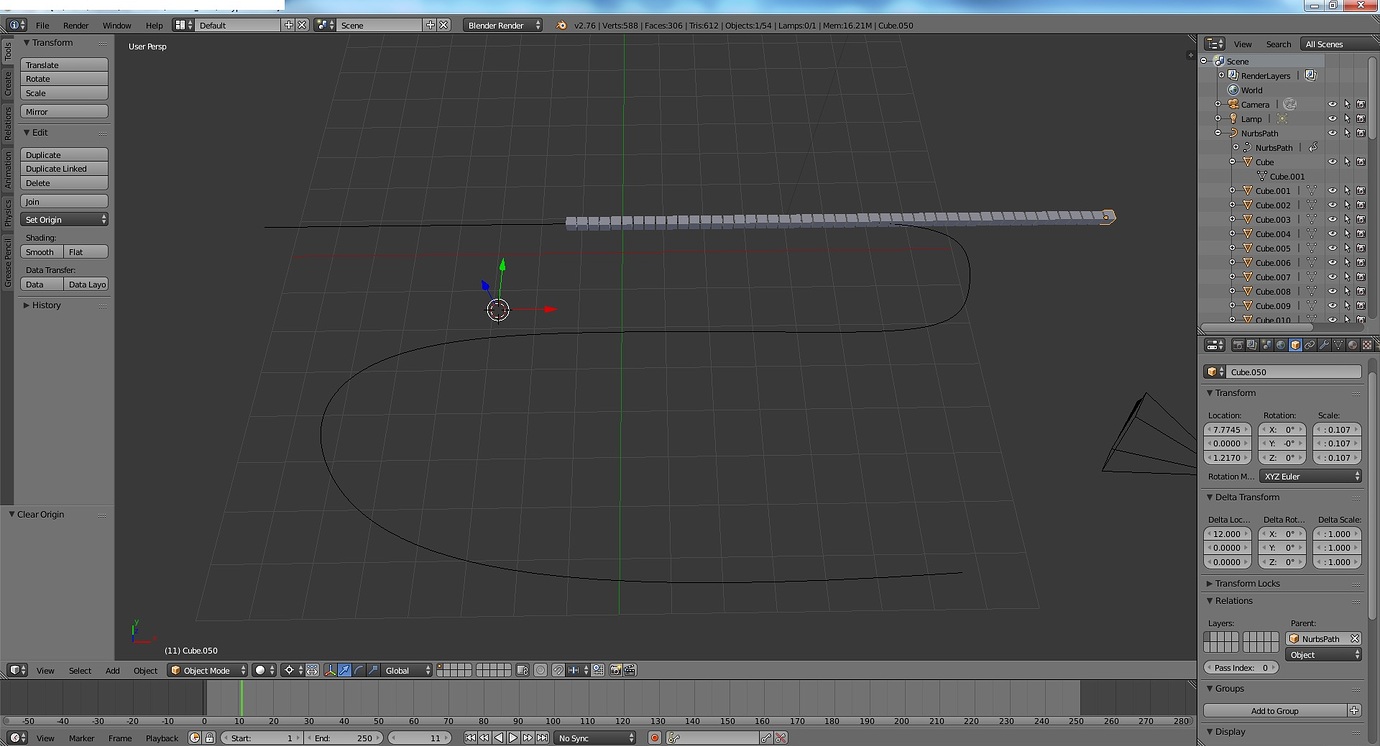The image size is (1380, 746).
Task: Select the translate manipulator arrow icon
Action: (345, 670)
